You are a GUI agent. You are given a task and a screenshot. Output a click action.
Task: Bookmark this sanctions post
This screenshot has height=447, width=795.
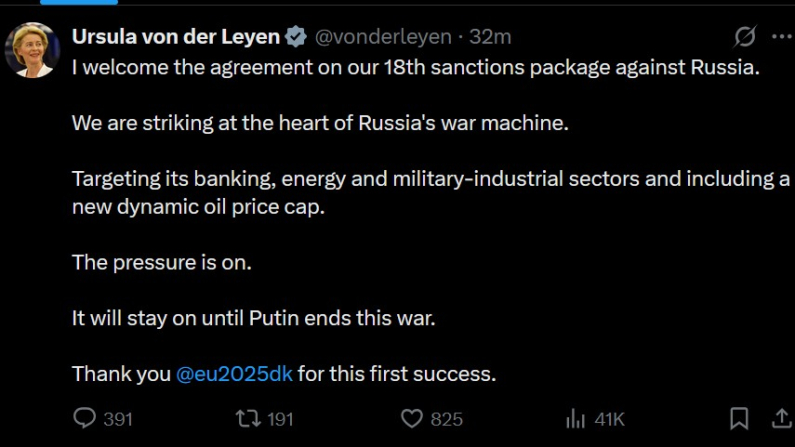[x=739, y=418]
